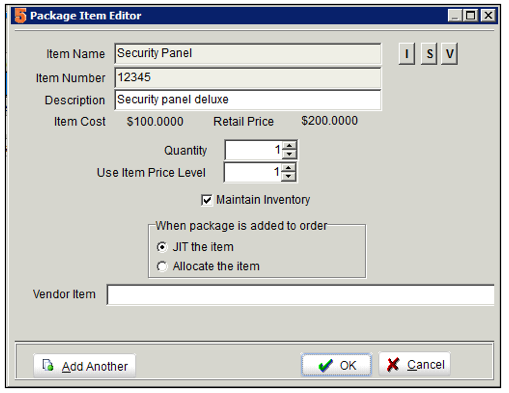Increase Quantity with the up arrow

289,146
